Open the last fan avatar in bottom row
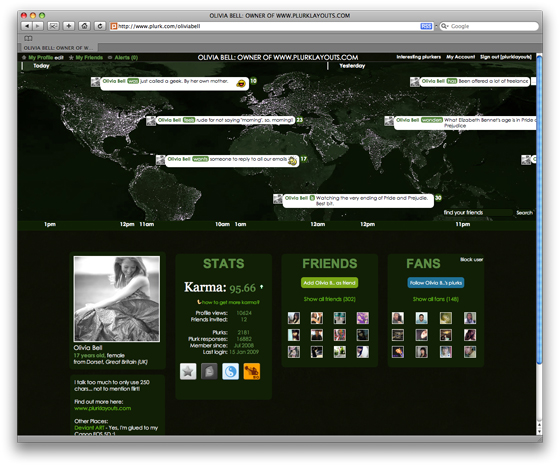The width and height of the screenshot is (560, 466). pos(470,352)
